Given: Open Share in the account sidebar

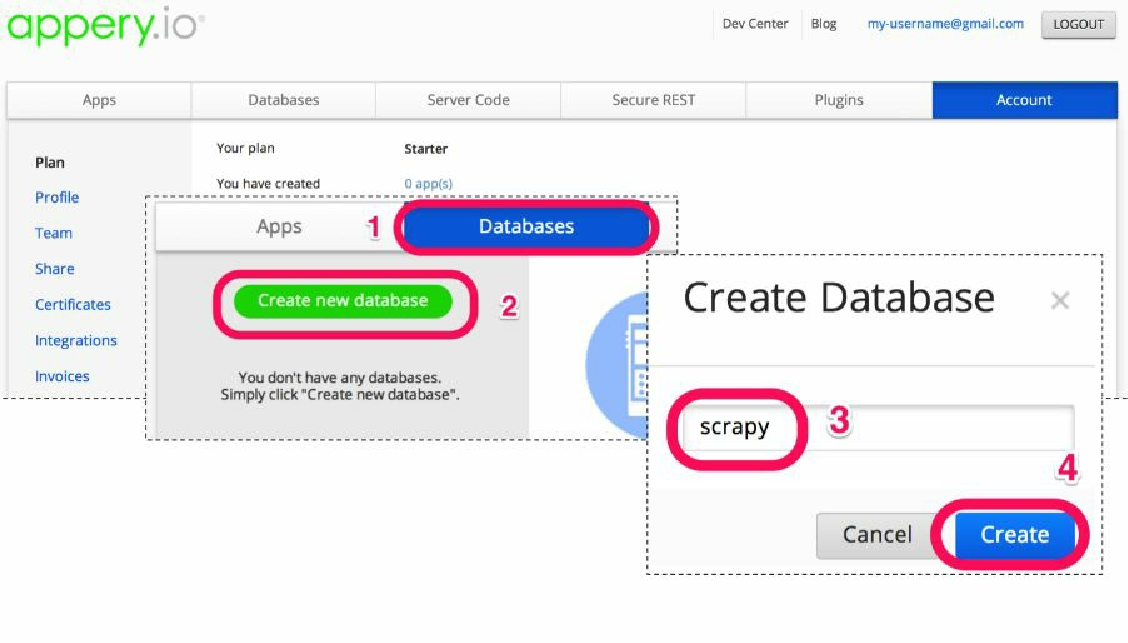Looking at the screenshot, I should click(x=55, y=269).
